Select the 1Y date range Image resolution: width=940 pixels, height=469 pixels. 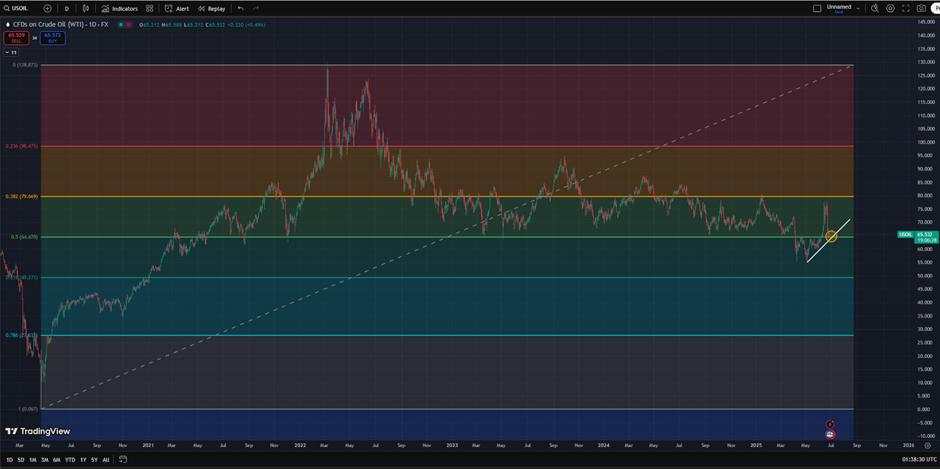[83, 460]
